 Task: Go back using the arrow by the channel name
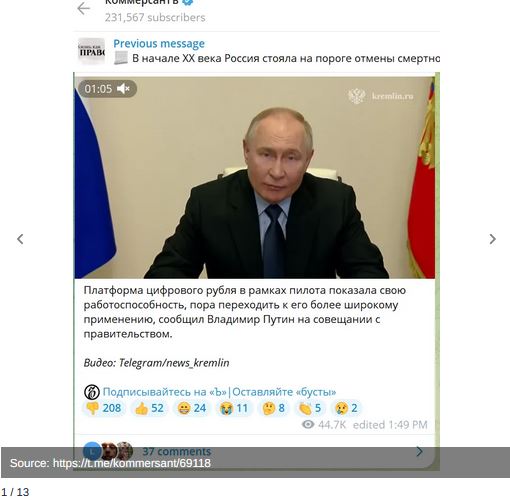(x=83, y=9)
